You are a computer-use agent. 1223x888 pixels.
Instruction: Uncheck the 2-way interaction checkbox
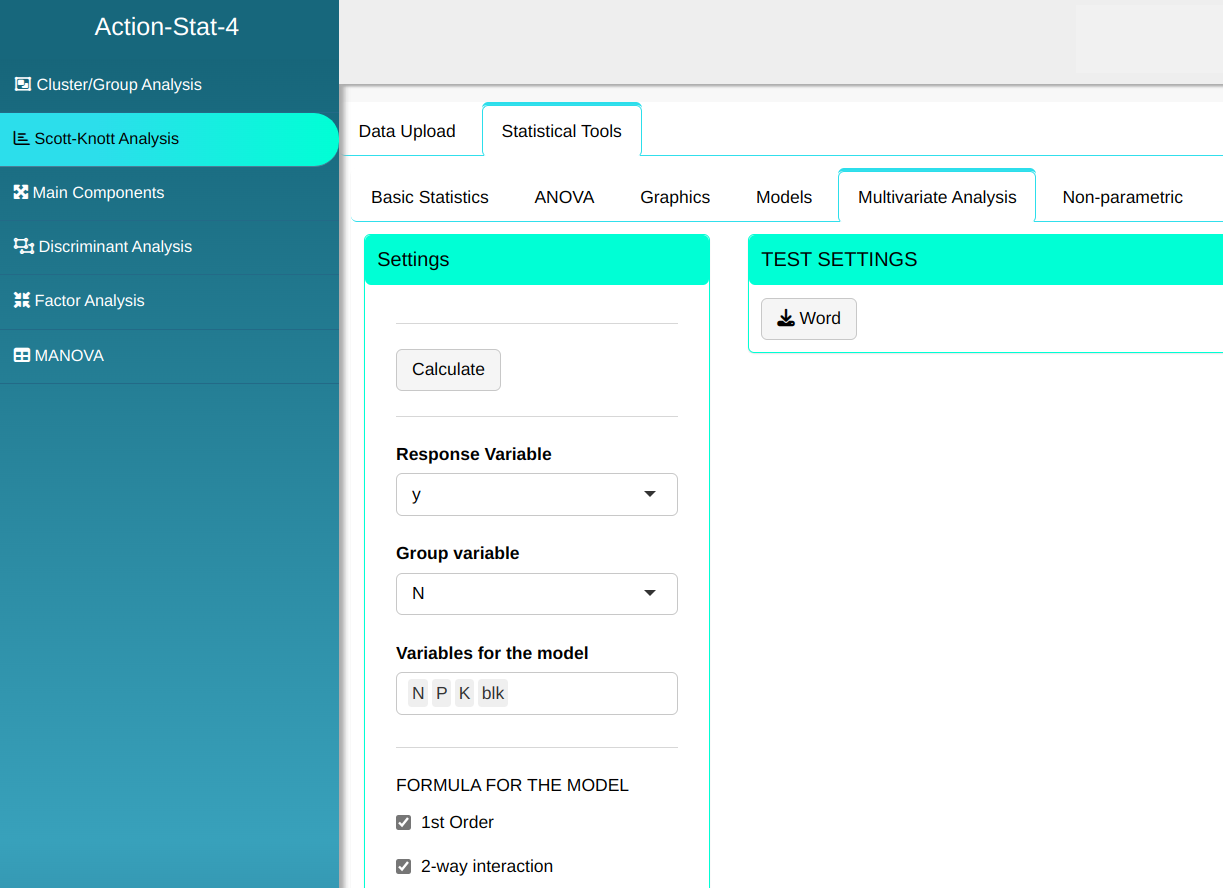[x=404, y=867]
